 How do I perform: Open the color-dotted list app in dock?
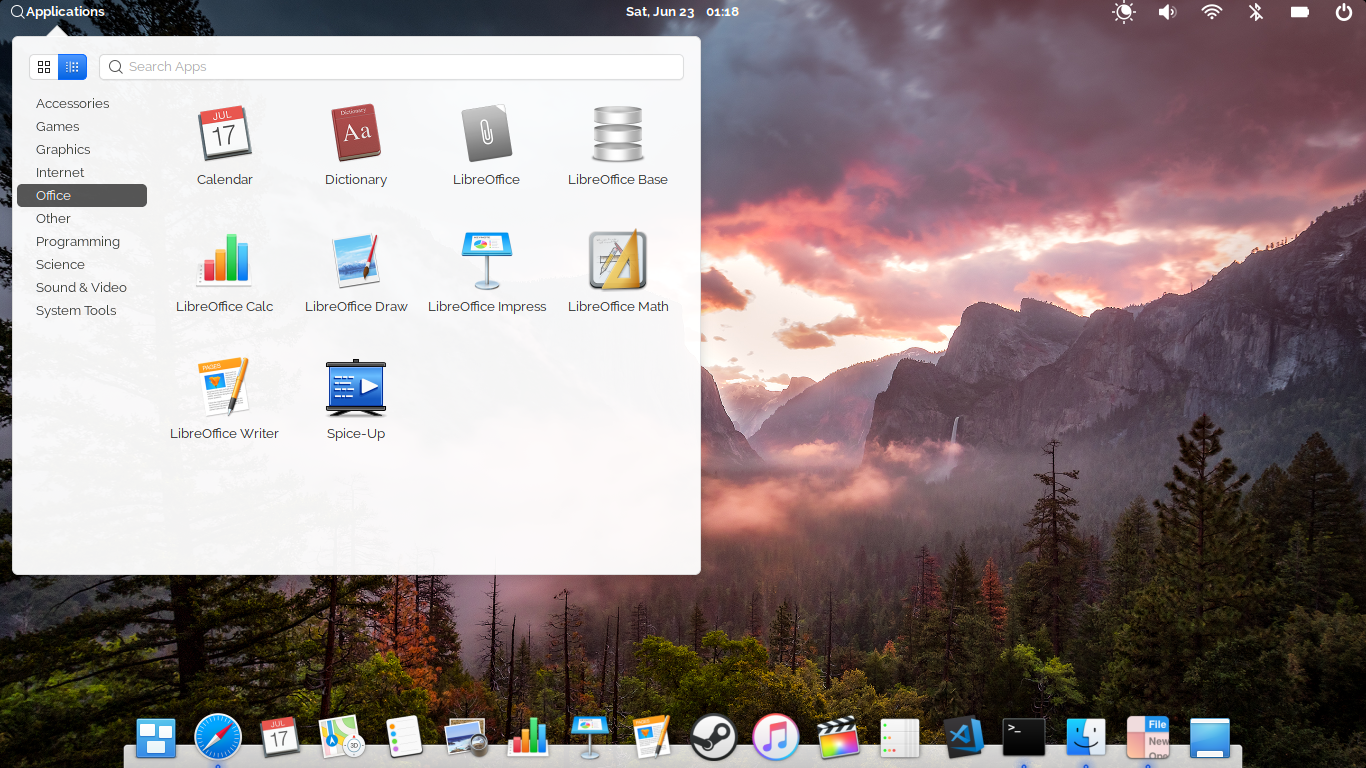point(900,738)
